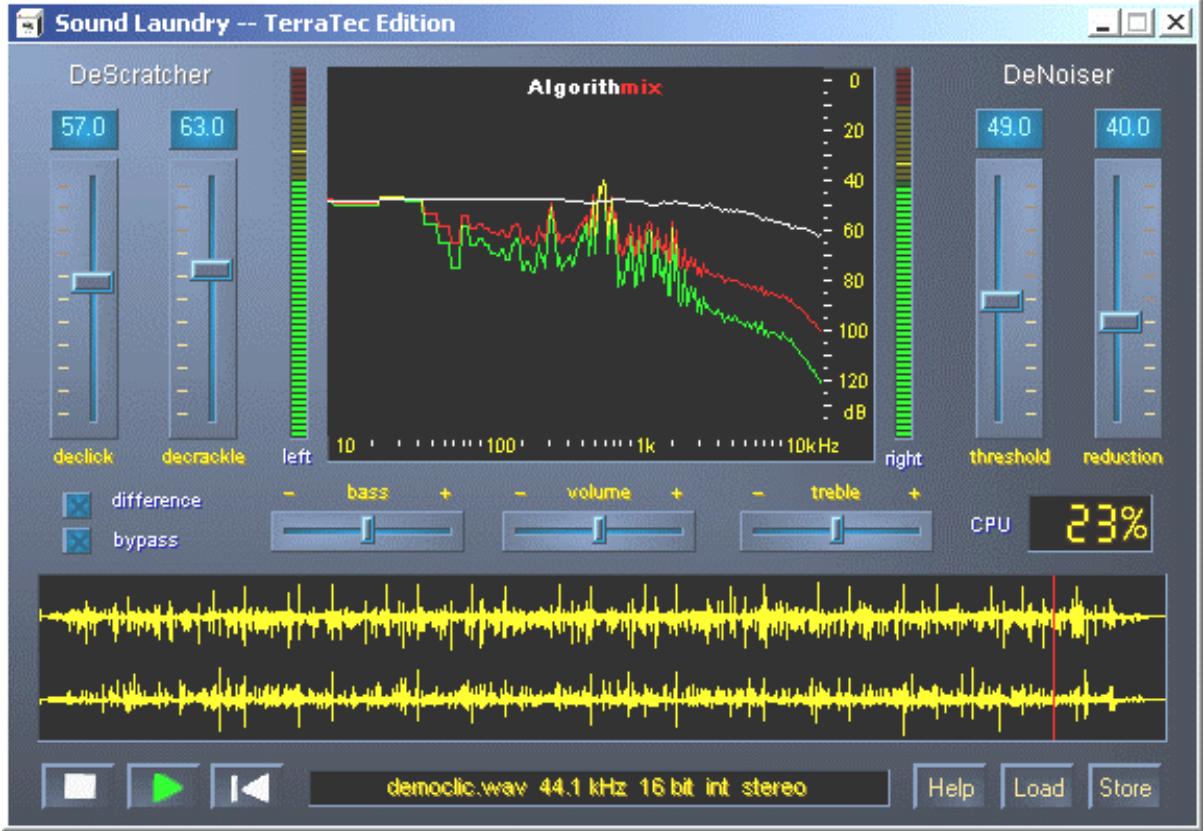Viewport: 1204px width, 831px height.
Task: Click the left channel level meter
Action: (x=300, y=255)
